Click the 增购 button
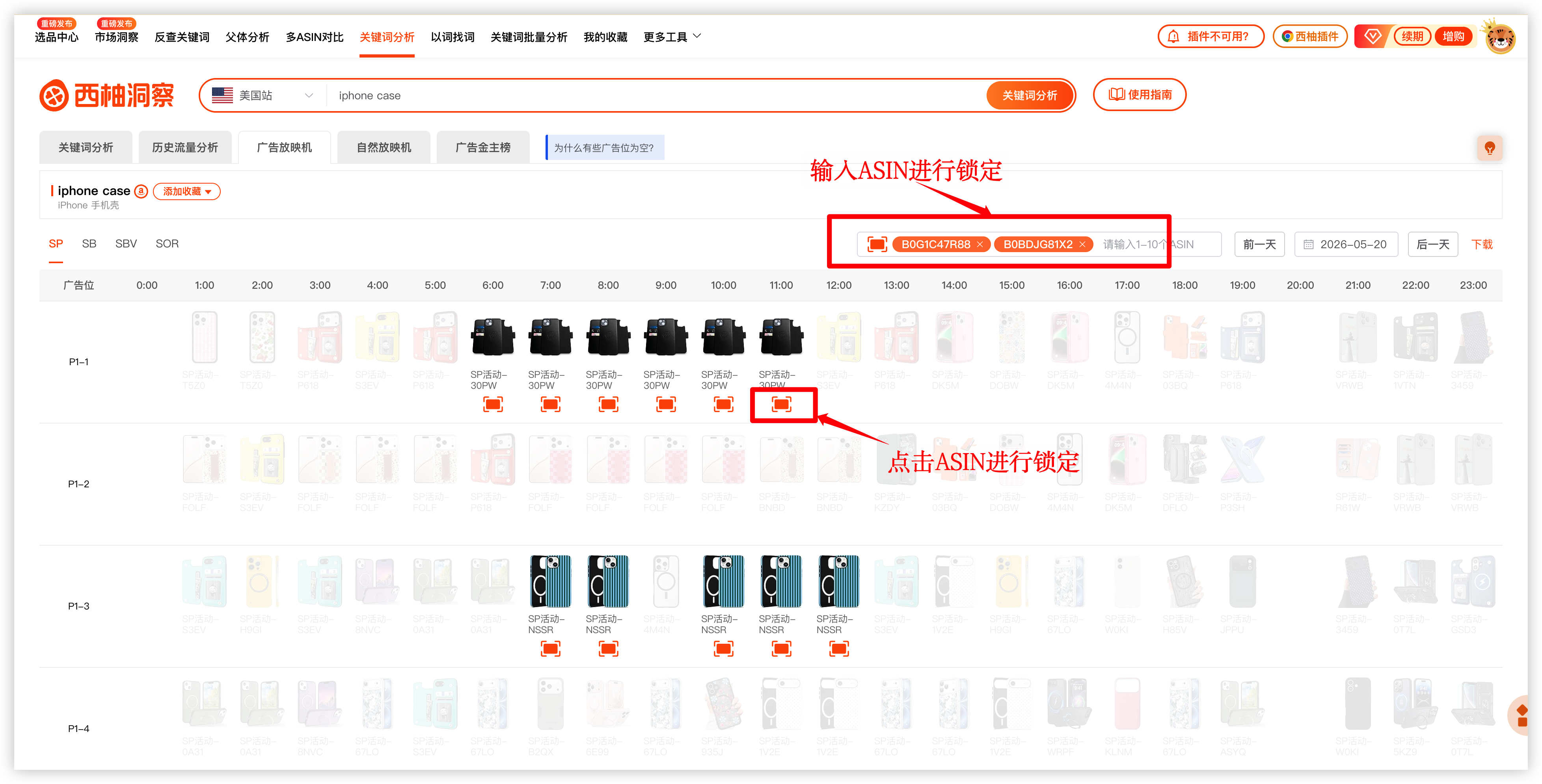1542x784 pixels. [x=1453, y=37]
